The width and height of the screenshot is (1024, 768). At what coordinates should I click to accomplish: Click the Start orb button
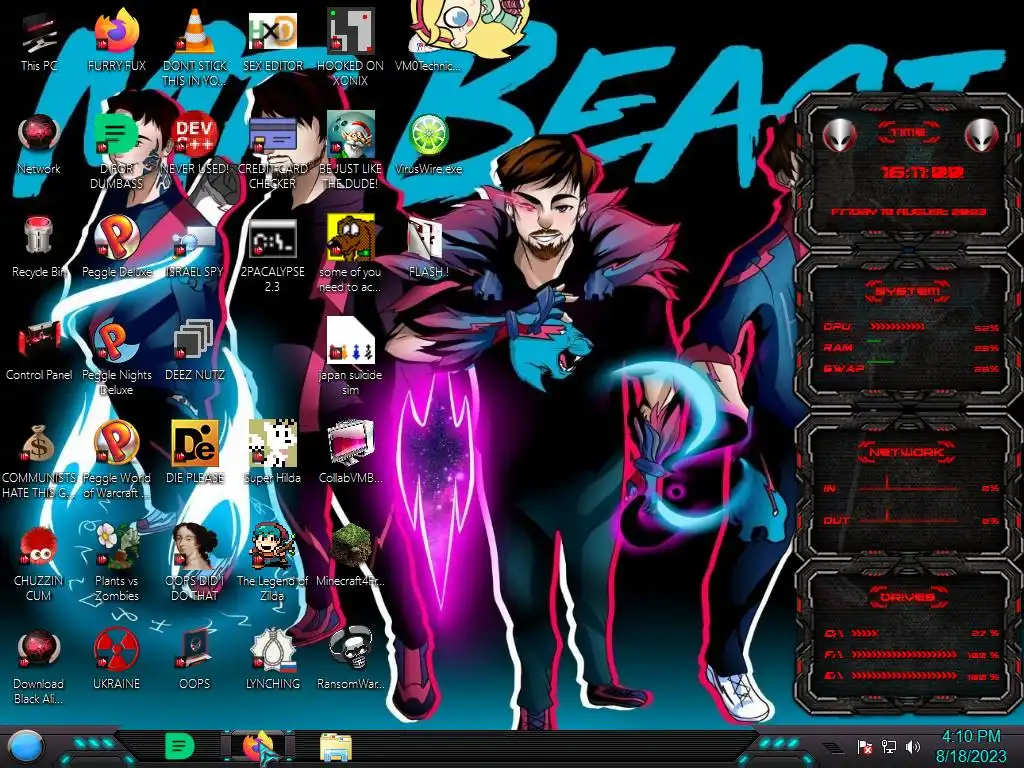[x=25, y=748]
